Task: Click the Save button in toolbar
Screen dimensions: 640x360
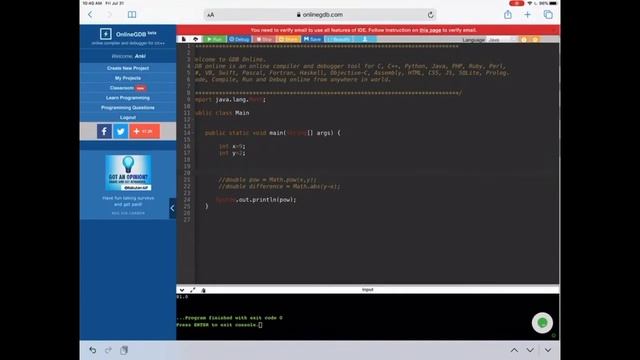Action: click(x=312, y=39)
